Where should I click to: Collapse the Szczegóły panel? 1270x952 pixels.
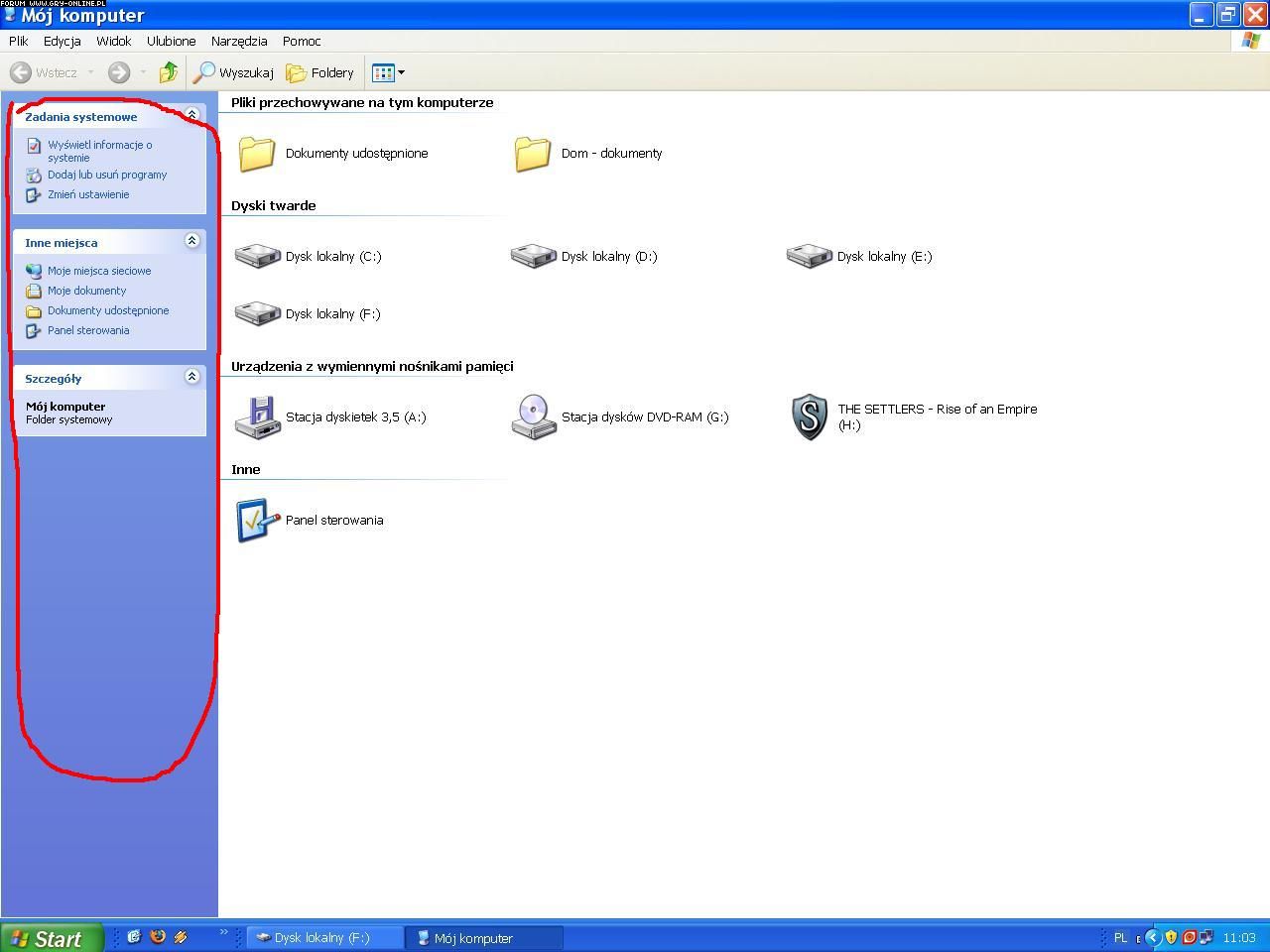point(192,377)
